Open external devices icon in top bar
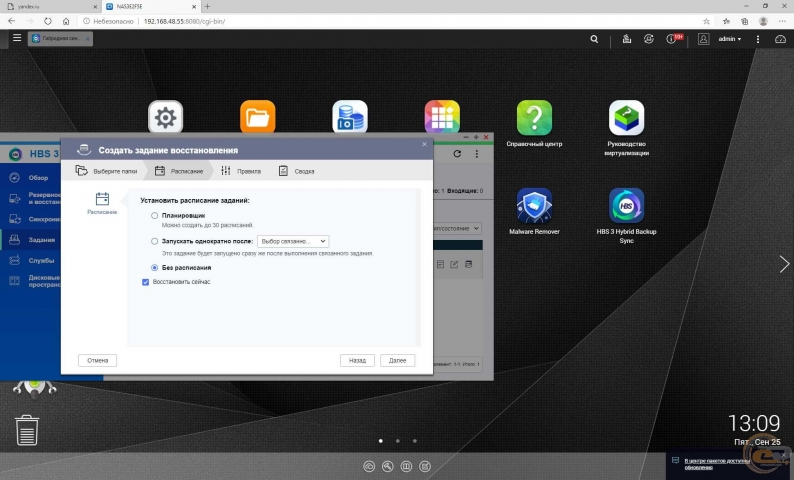This screenshot has height=480, width=794. click(x=649, y=39)
